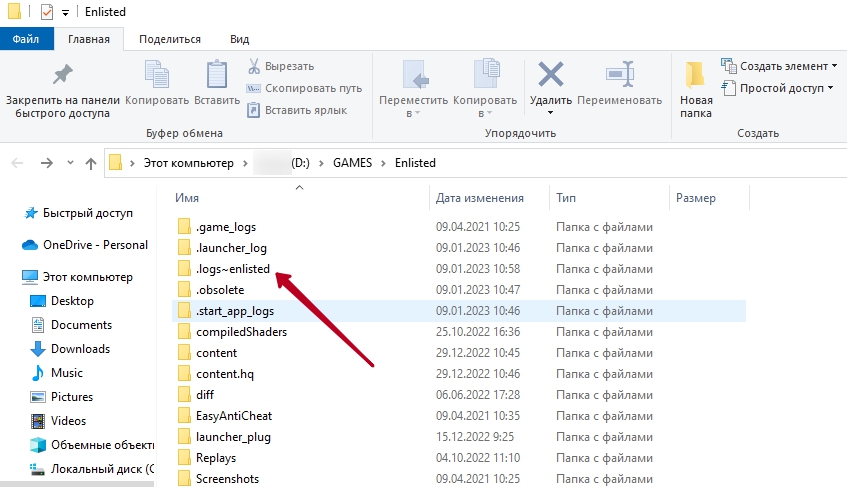
Task: Select the EasyAntiCheat folder
Action: point(234,416)
